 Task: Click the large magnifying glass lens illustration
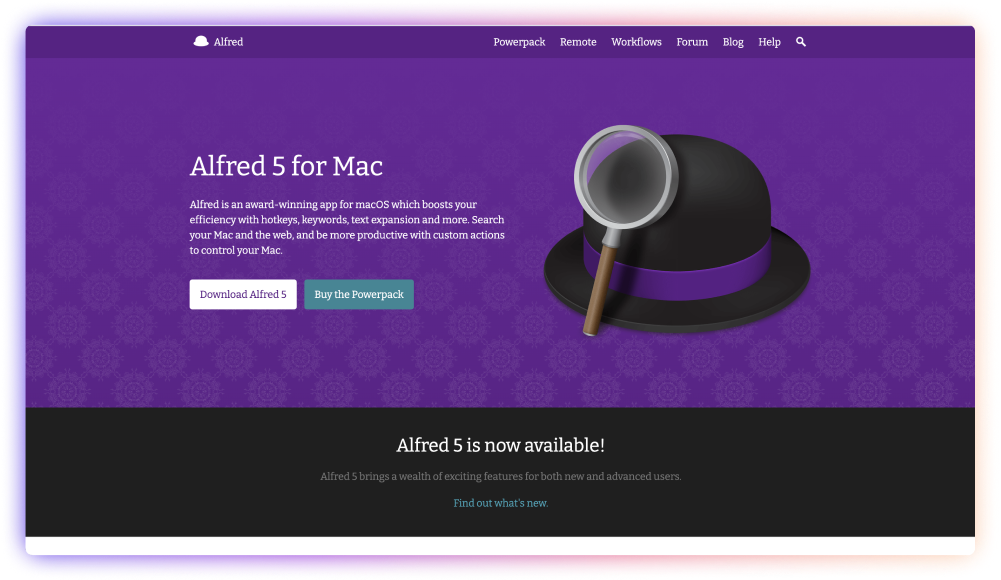[x=624, y=177]
